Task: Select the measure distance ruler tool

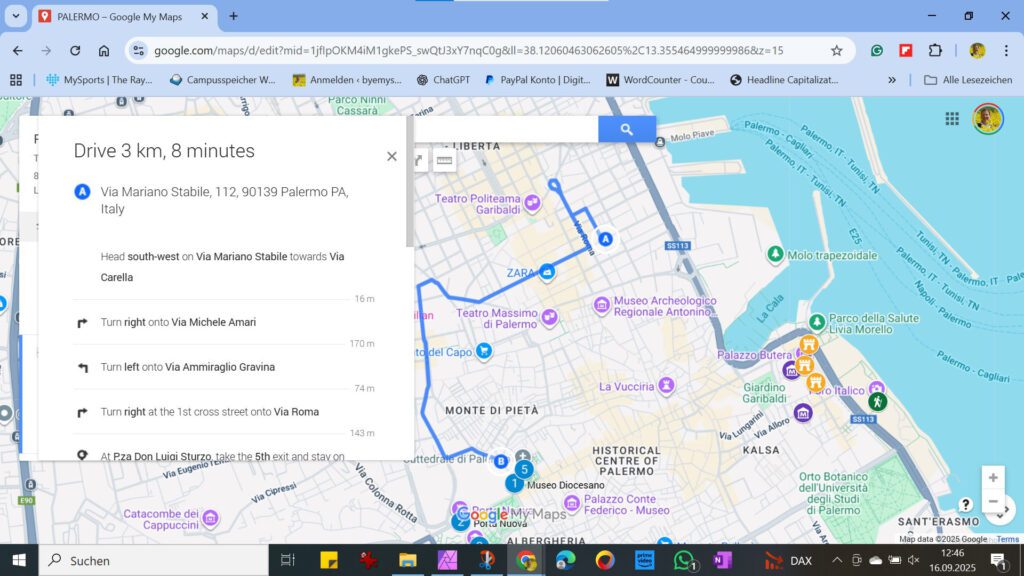Action: [x=444, y=160]
